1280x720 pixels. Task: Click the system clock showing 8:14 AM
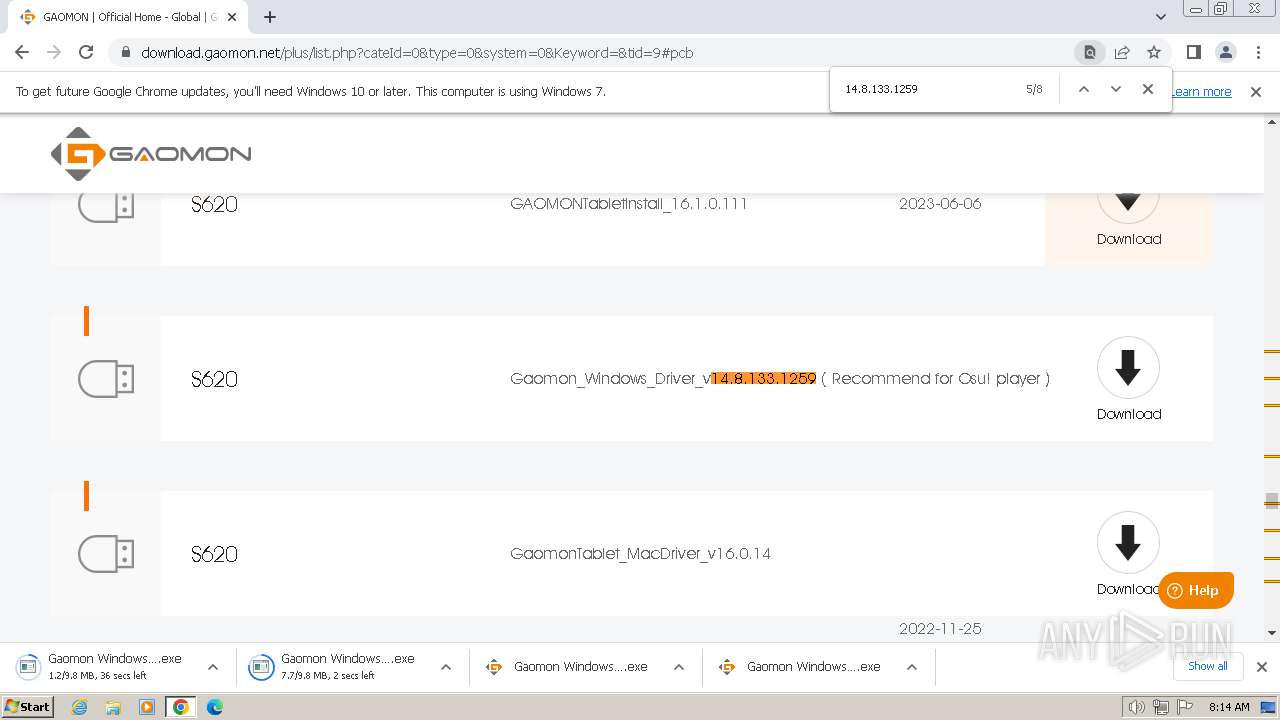[1229, 707]
